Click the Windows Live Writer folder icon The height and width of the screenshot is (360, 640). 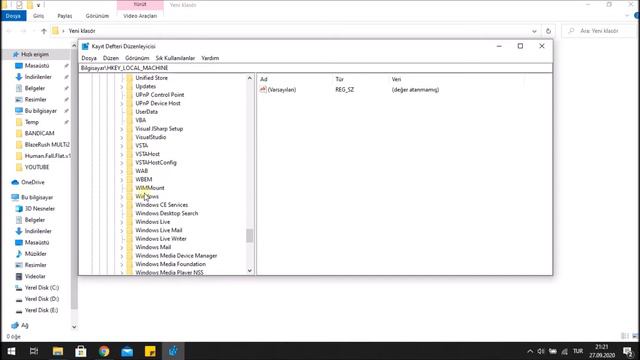[x=130, y=239]
